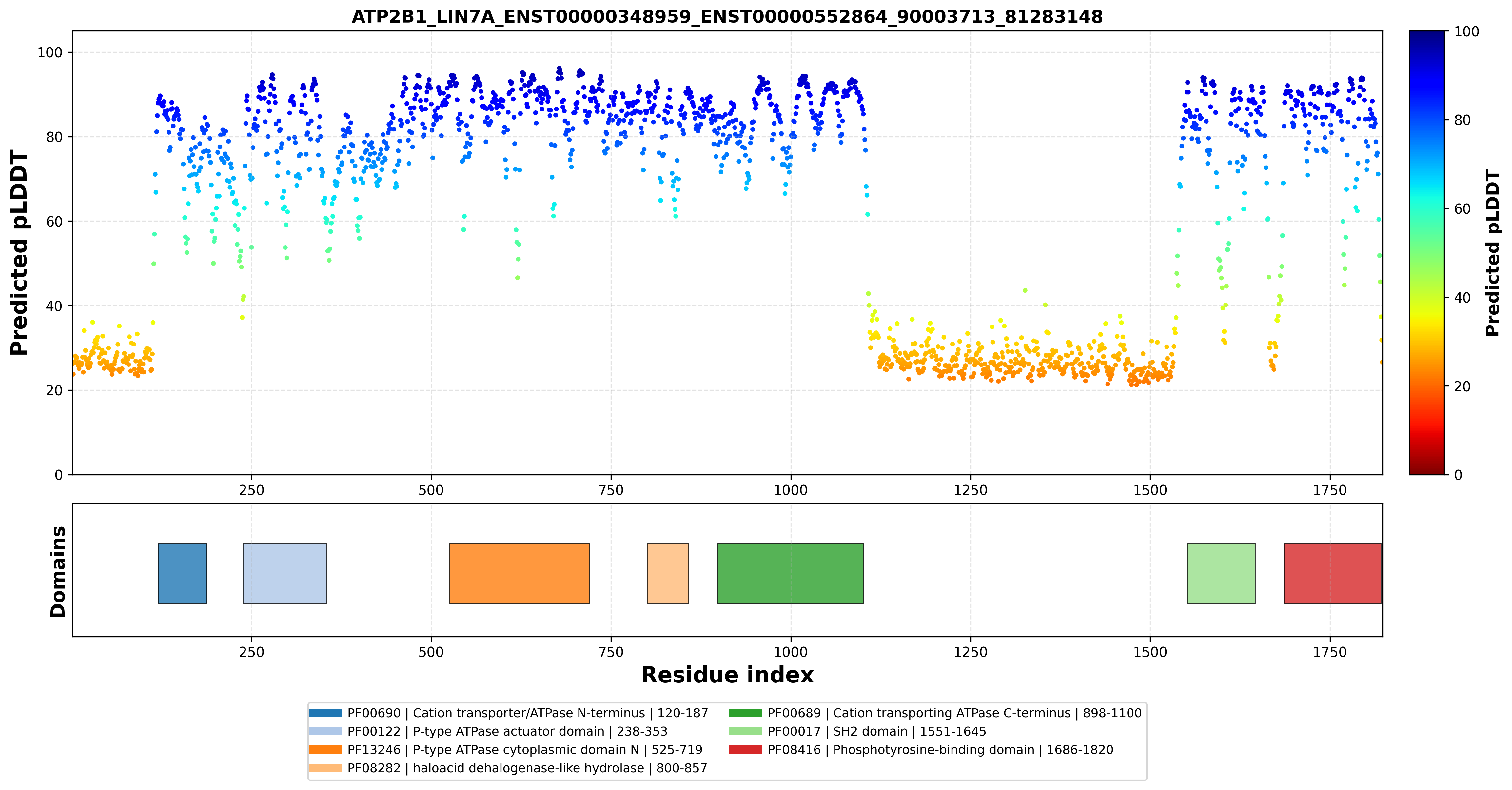Click the orange PF13246 cytoplasmic domain N block

520,573
